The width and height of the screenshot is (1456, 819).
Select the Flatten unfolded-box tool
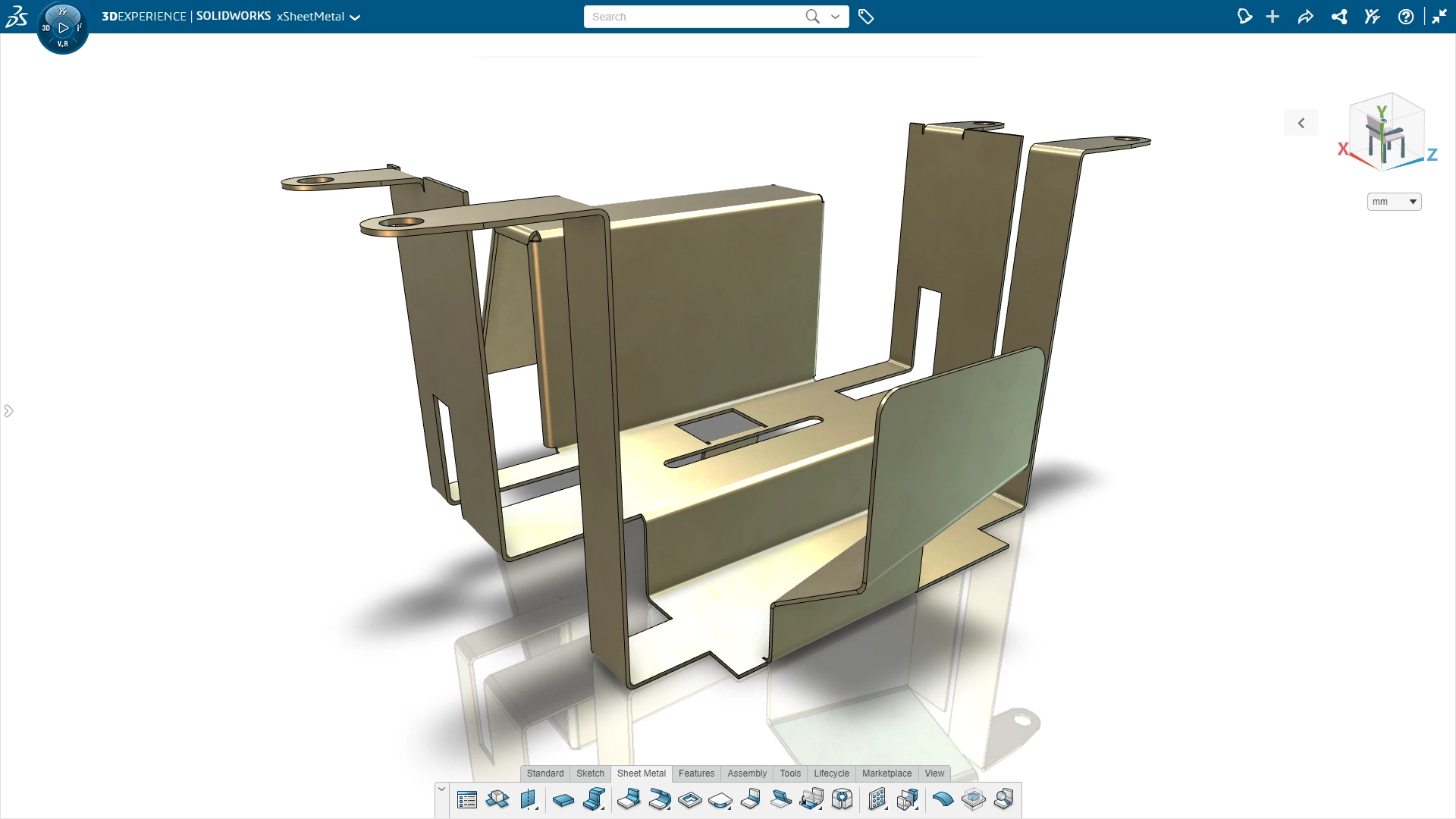497,800
